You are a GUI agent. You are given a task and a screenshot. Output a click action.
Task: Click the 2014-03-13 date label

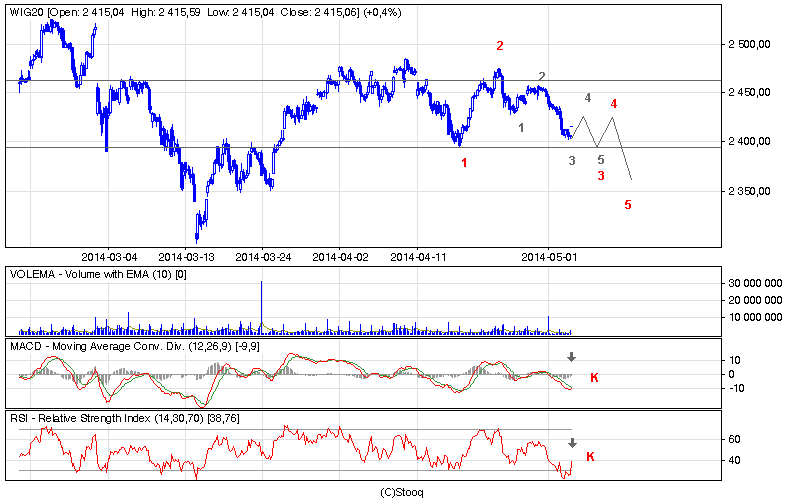click(186, 257)
